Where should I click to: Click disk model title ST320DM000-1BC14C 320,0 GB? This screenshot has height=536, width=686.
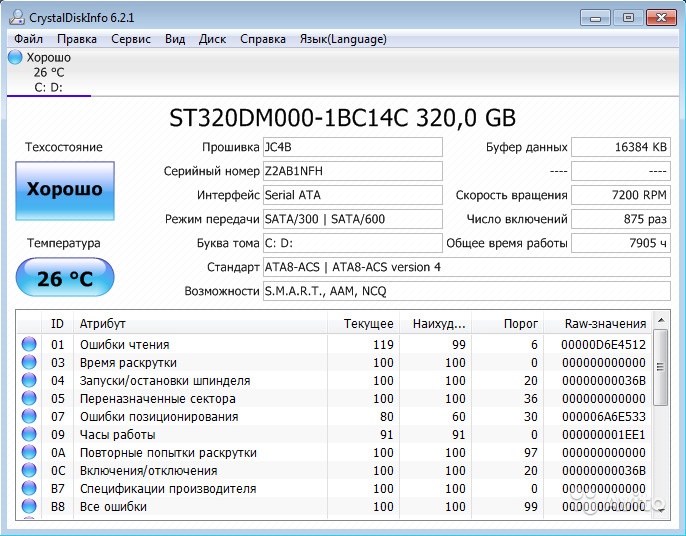tap(343, 118)
